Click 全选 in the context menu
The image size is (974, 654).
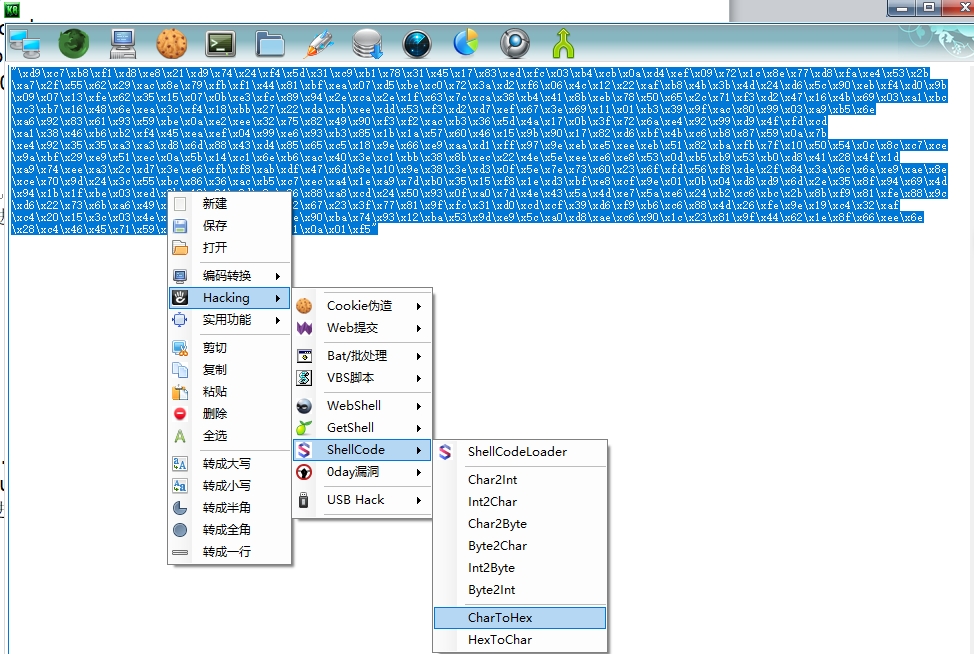(215, 436)
